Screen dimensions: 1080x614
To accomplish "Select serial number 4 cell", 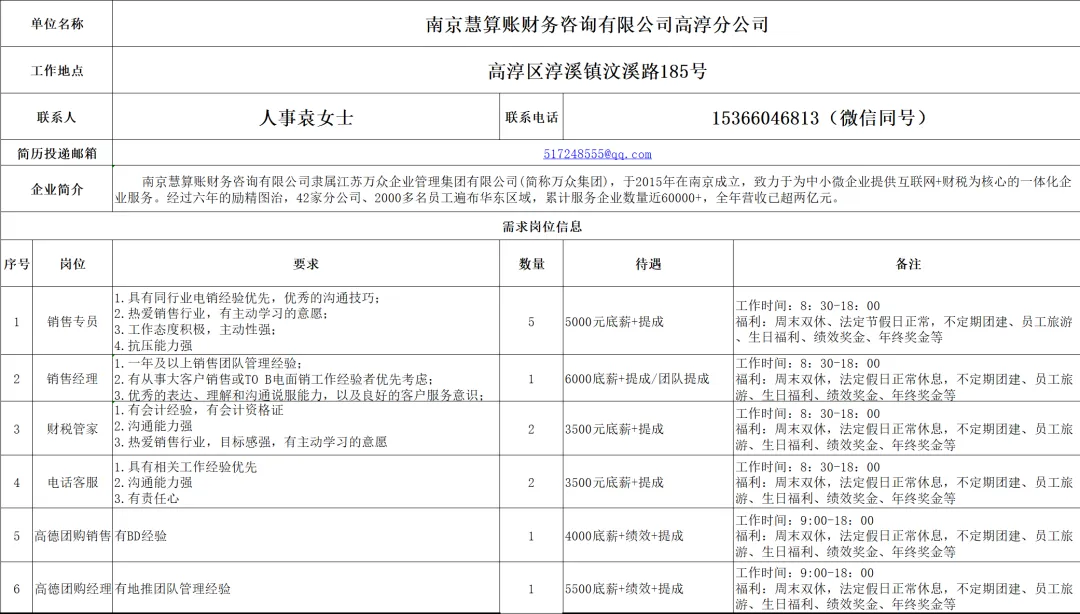I will [x=17, y=482].
